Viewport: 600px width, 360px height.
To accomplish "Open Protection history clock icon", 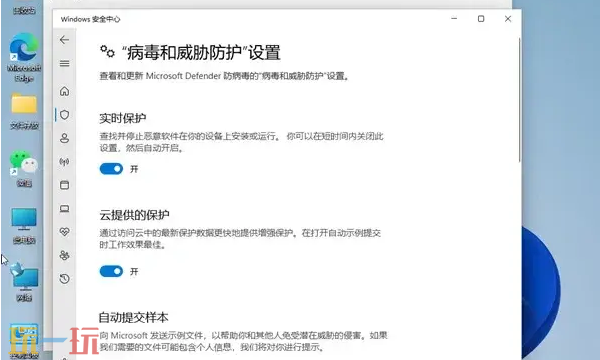I will 64,279.
